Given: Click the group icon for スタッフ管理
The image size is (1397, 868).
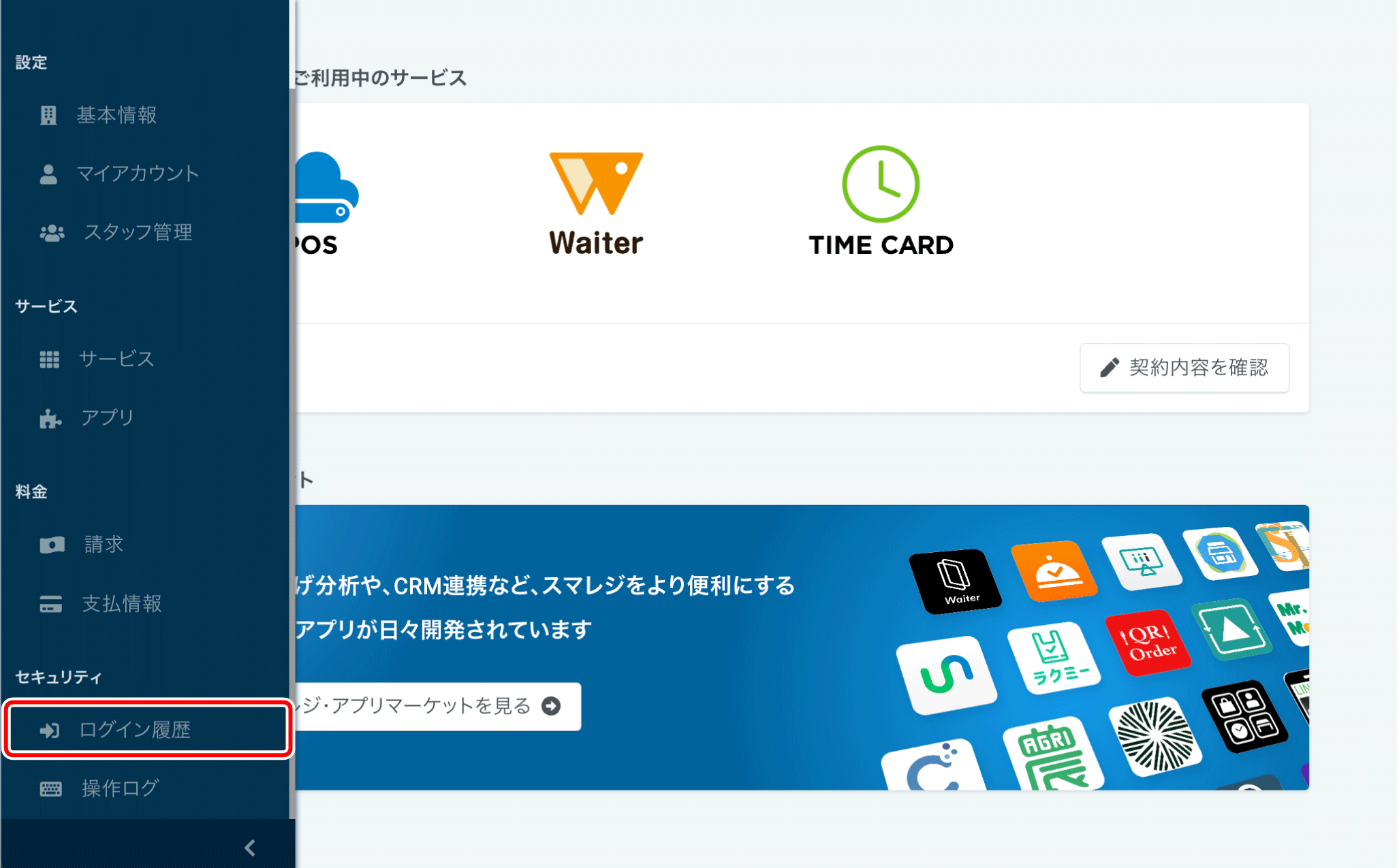Looking at the screenshot, I should pos(52,233).
